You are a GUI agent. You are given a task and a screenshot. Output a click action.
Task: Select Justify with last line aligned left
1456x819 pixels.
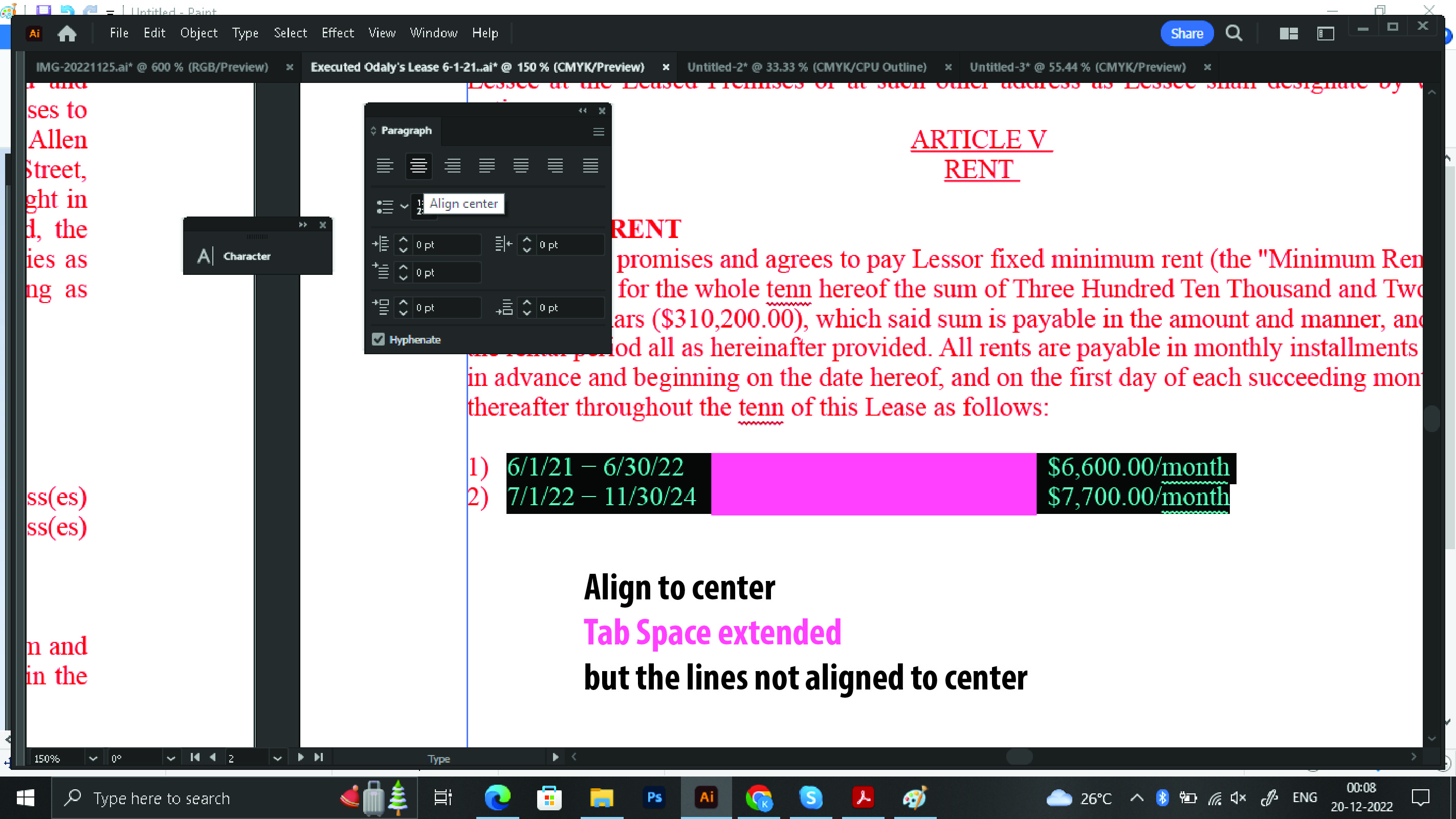pos(487,166)
